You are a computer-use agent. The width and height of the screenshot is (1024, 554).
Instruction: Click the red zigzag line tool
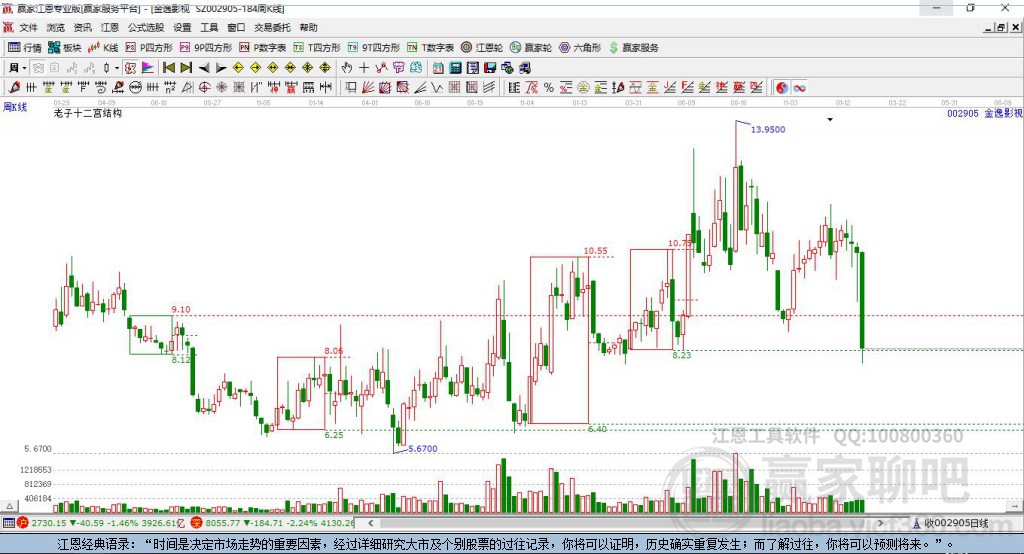pyautogui.click(x=381, y=68)
